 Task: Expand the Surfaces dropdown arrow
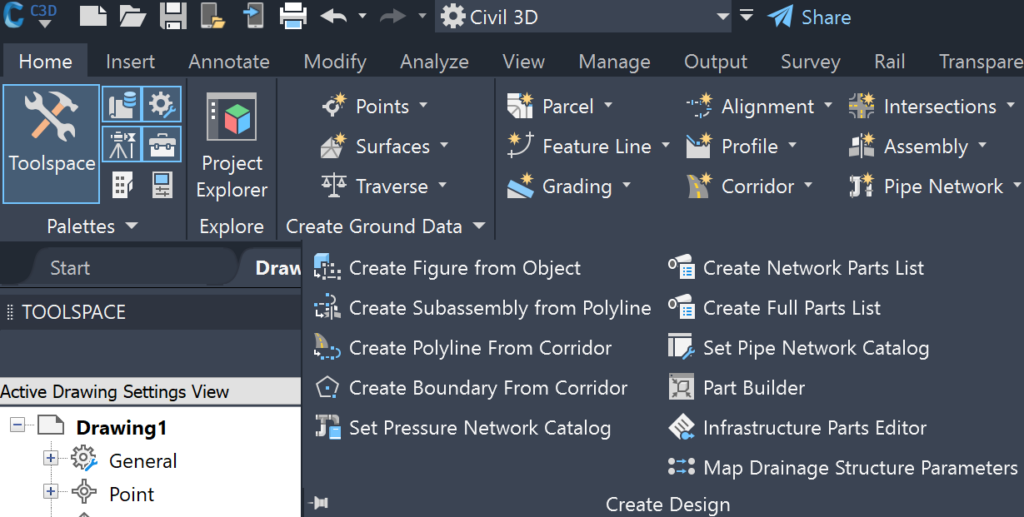(x=444, y=146)
